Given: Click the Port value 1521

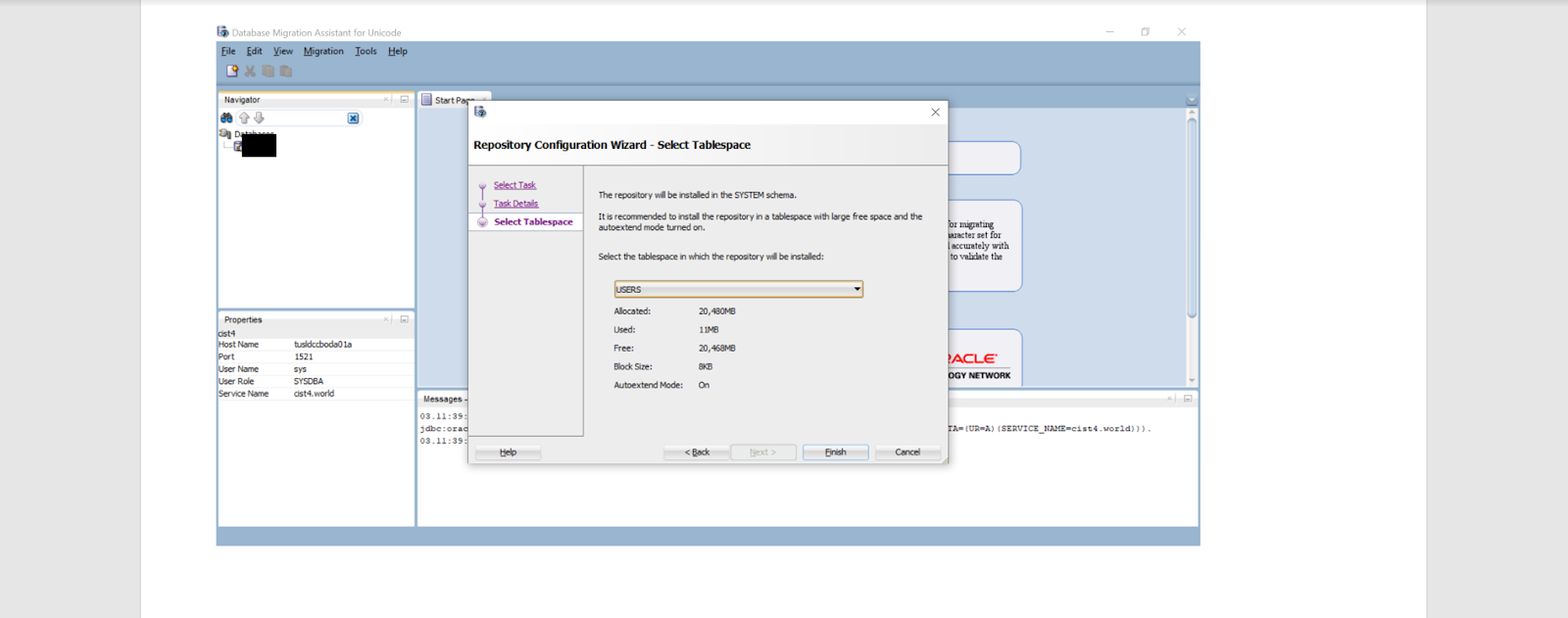Looking at the screenshot, I should (304, 357).
